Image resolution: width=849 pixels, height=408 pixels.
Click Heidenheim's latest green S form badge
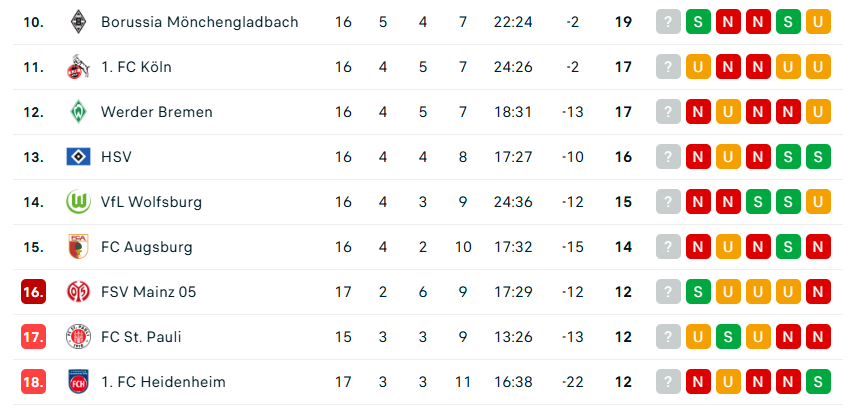coord(819,382)
